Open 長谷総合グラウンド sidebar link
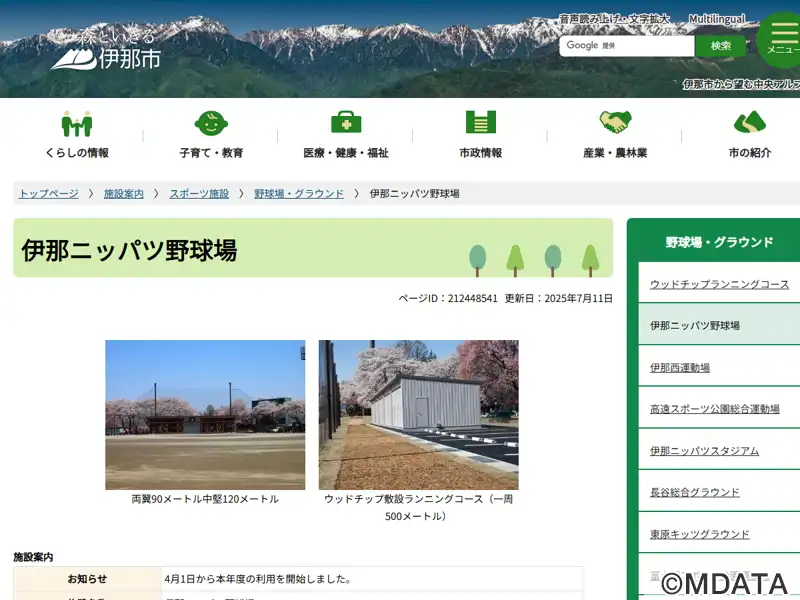The width and height of the screenshot is (800, 600). [694, 492]
